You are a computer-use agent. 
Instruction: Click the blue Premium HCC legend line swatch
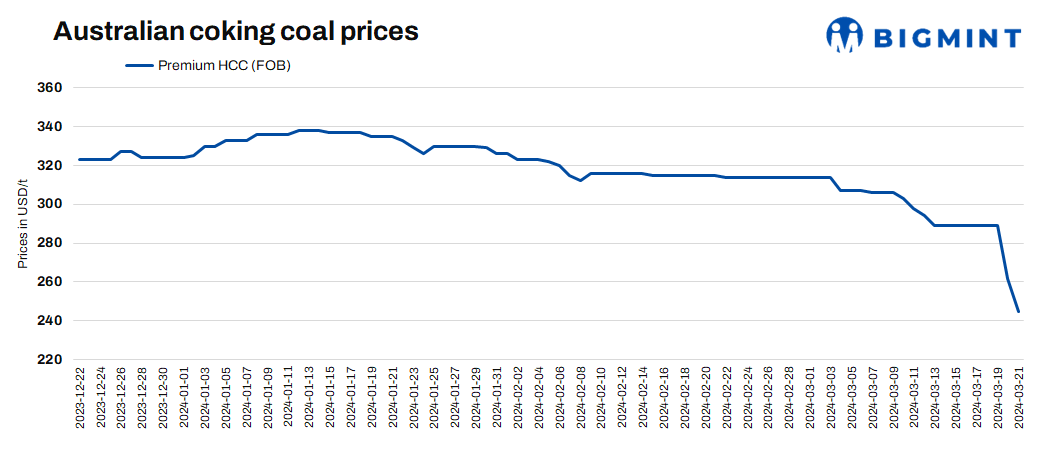[x=139, y=66]
